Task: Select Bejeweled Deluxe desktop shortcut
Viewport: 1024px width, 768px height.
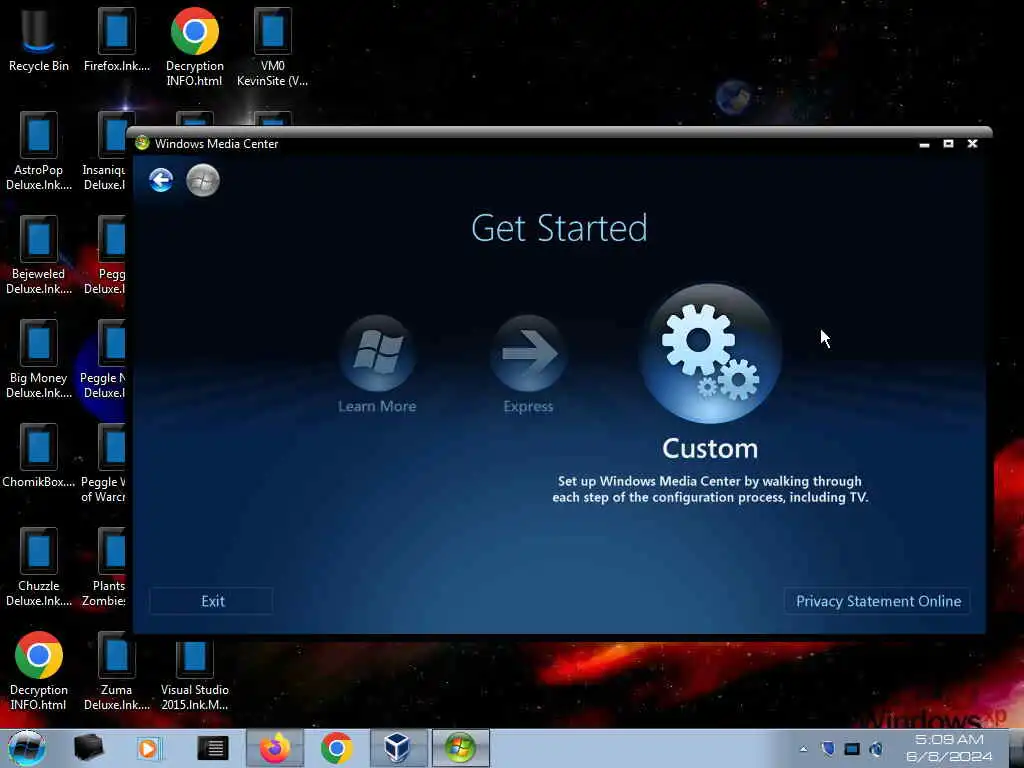Action: [39, 255]
